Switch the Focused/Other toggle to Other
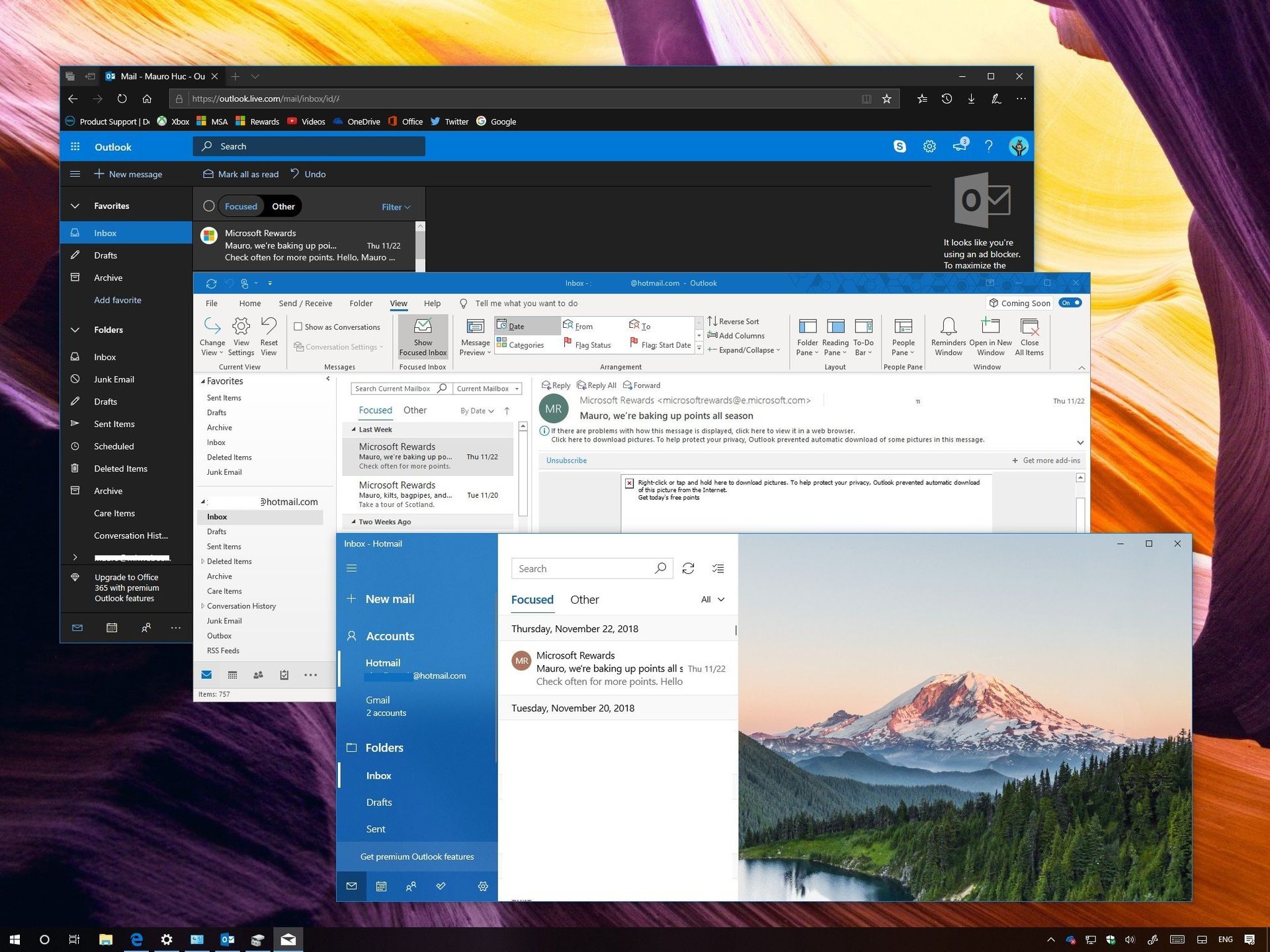The image size is (1270, 952). [x=282, y=206]
